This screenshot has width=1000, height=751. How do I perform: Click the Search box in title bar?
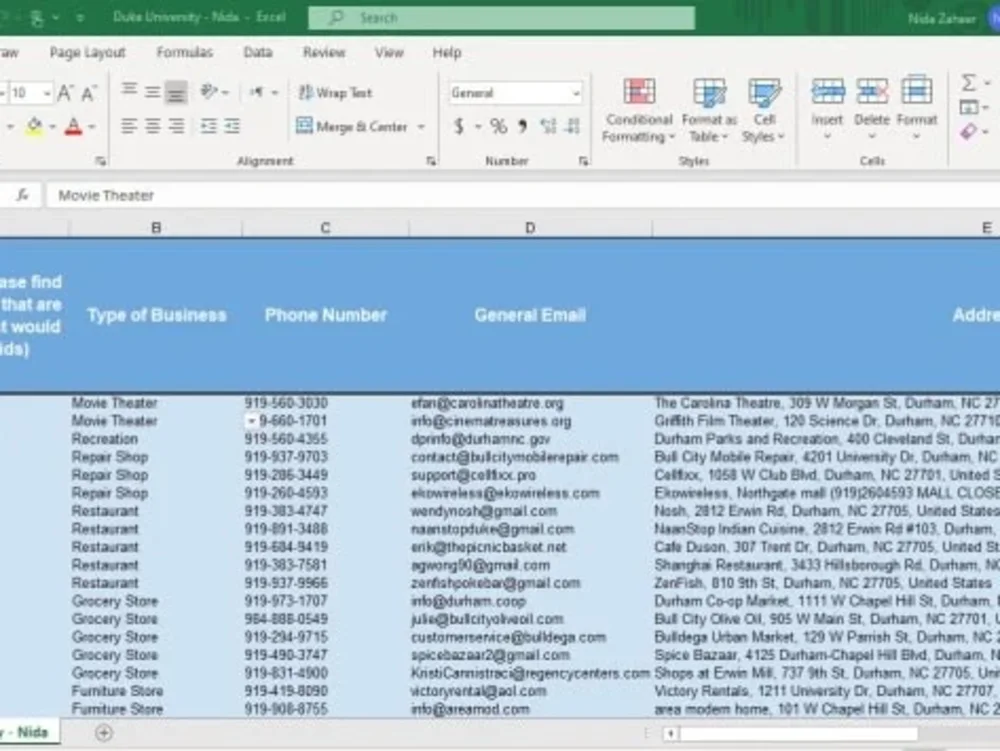click(x=501, y=18)
